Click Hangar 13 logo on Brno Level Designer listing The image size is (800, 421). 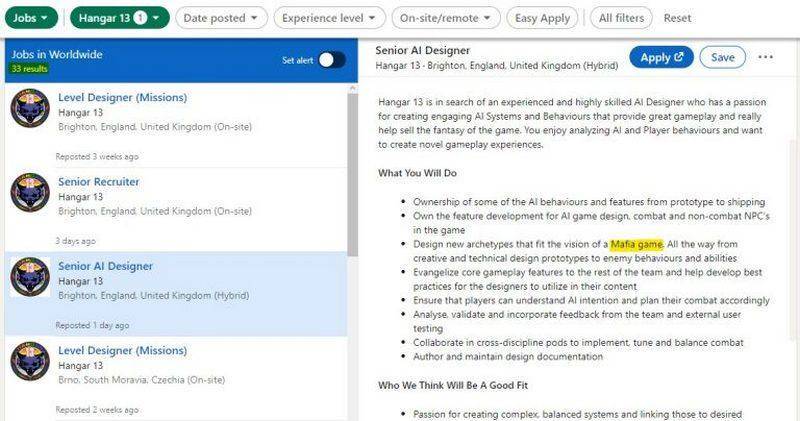coord(30,361)
